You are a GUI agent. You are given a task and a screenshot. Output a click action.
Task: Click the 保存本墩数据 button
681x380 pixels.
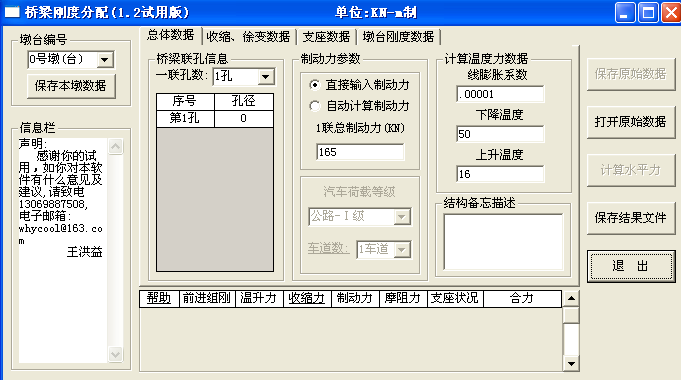[71, 86]
